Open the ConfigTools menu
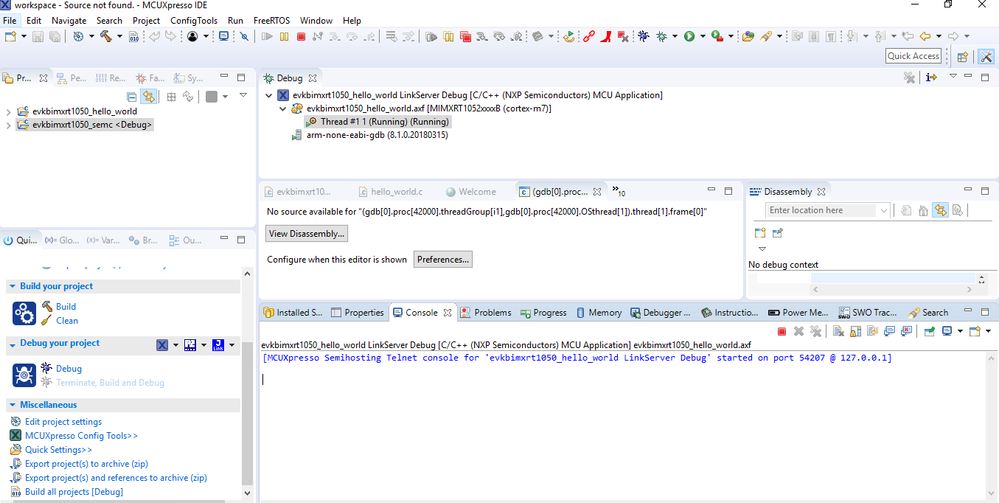The image size is (999, 503). [x=194, y=20]
